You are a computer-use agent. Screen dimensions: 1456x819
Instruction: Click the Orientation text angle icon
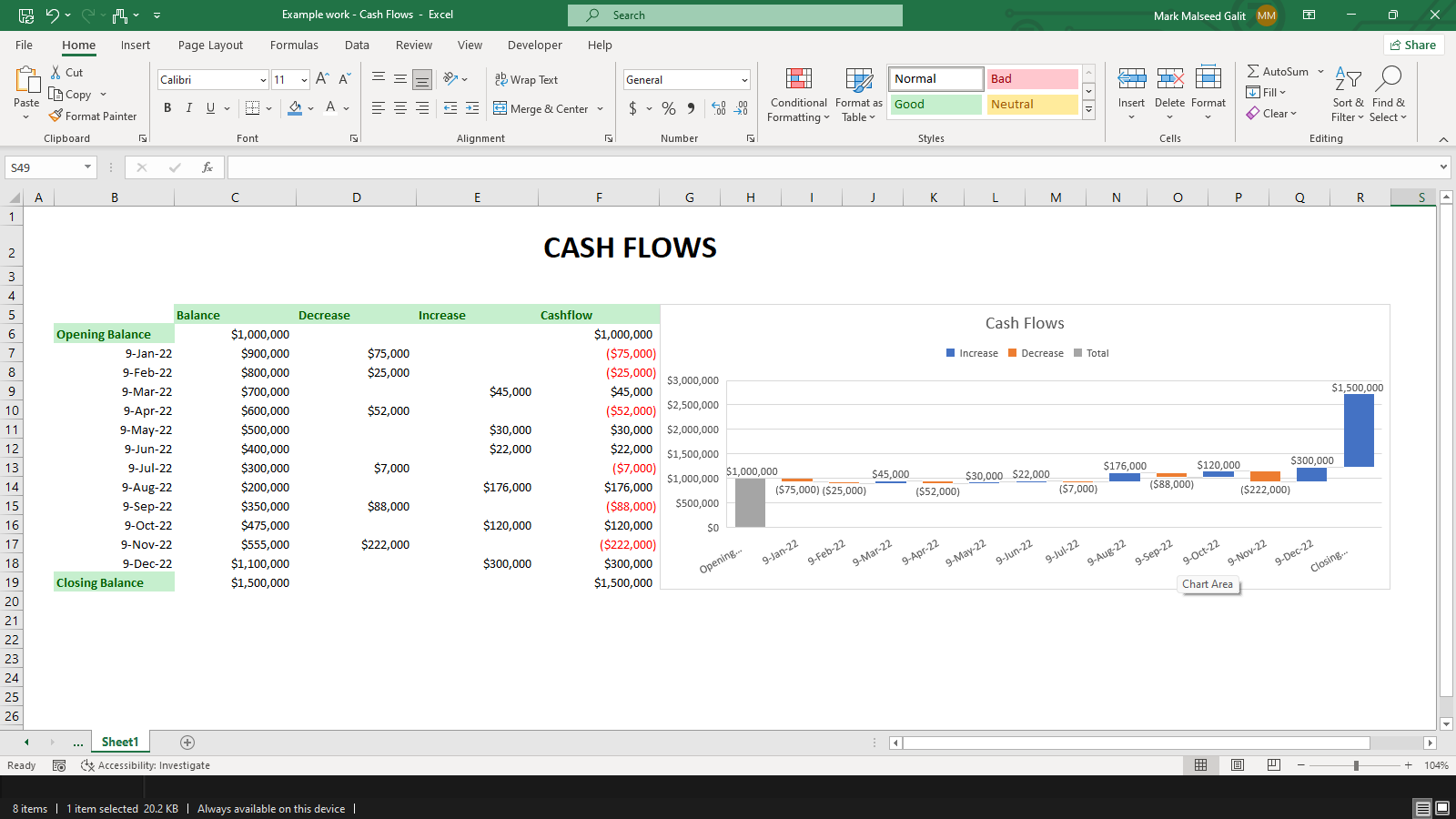pos(450,79)
